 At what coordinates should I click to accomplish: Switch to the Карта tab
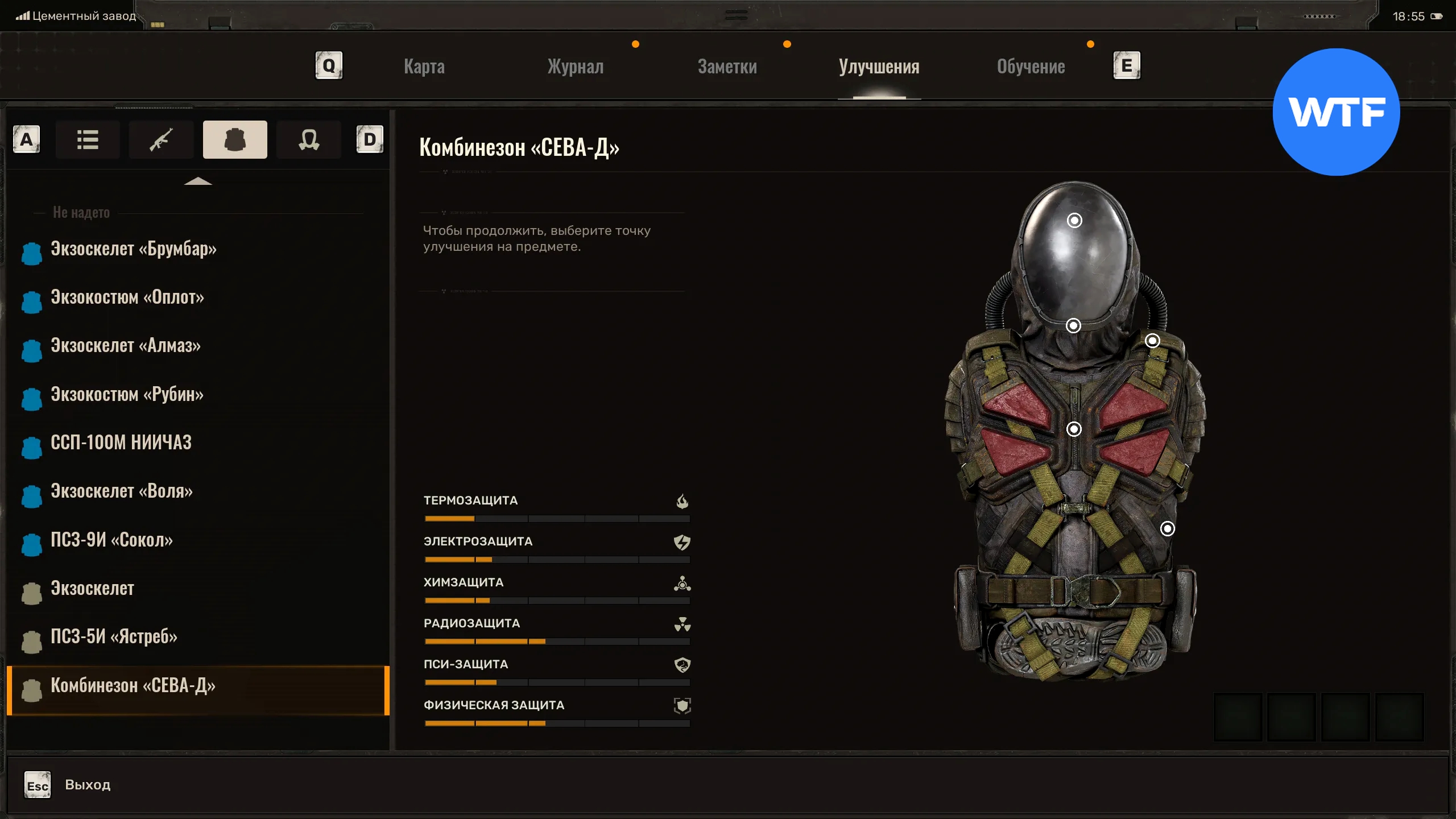pos(424,67)
